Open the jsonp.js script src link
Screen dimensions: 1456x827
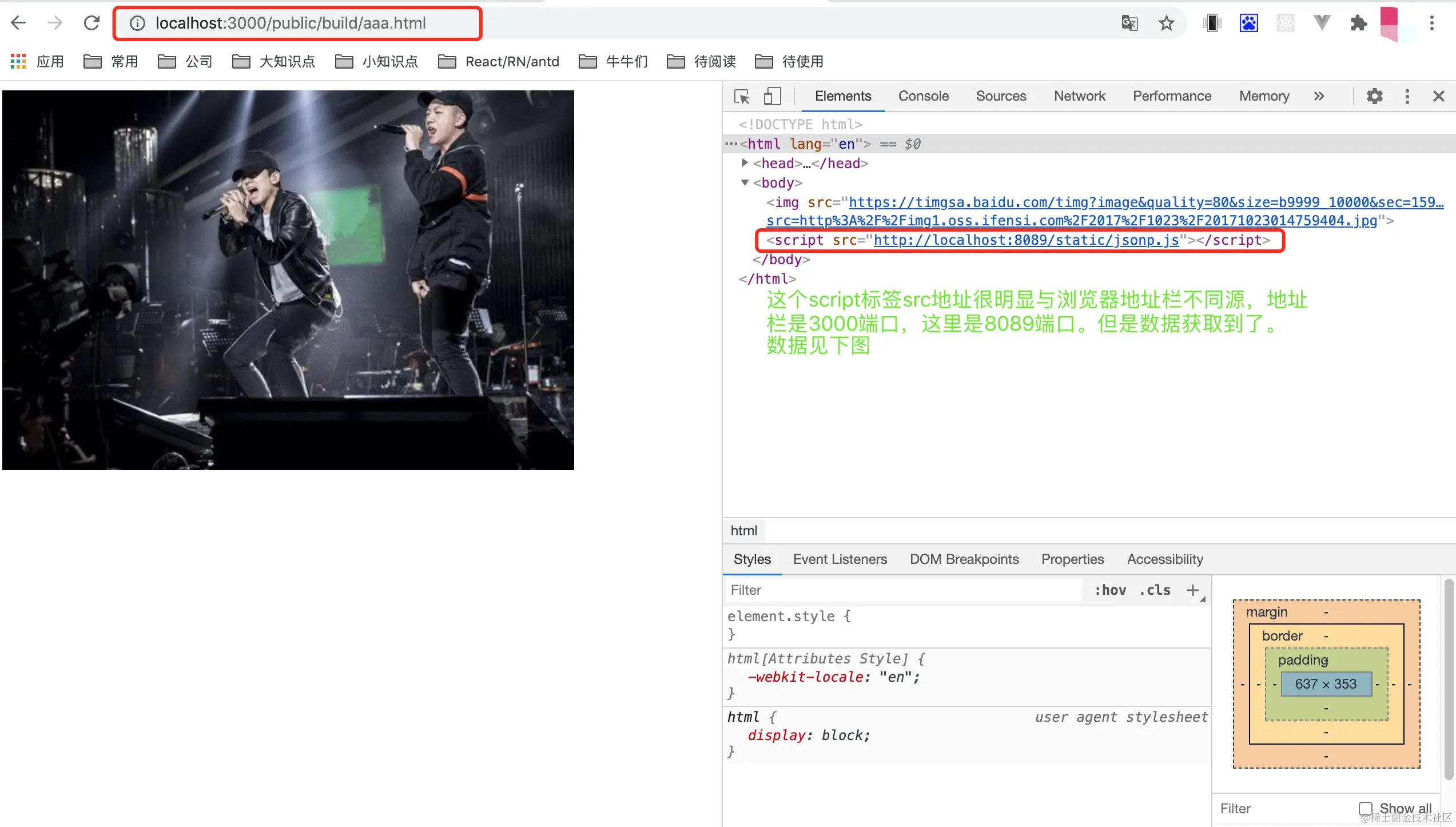[1026, 240]
